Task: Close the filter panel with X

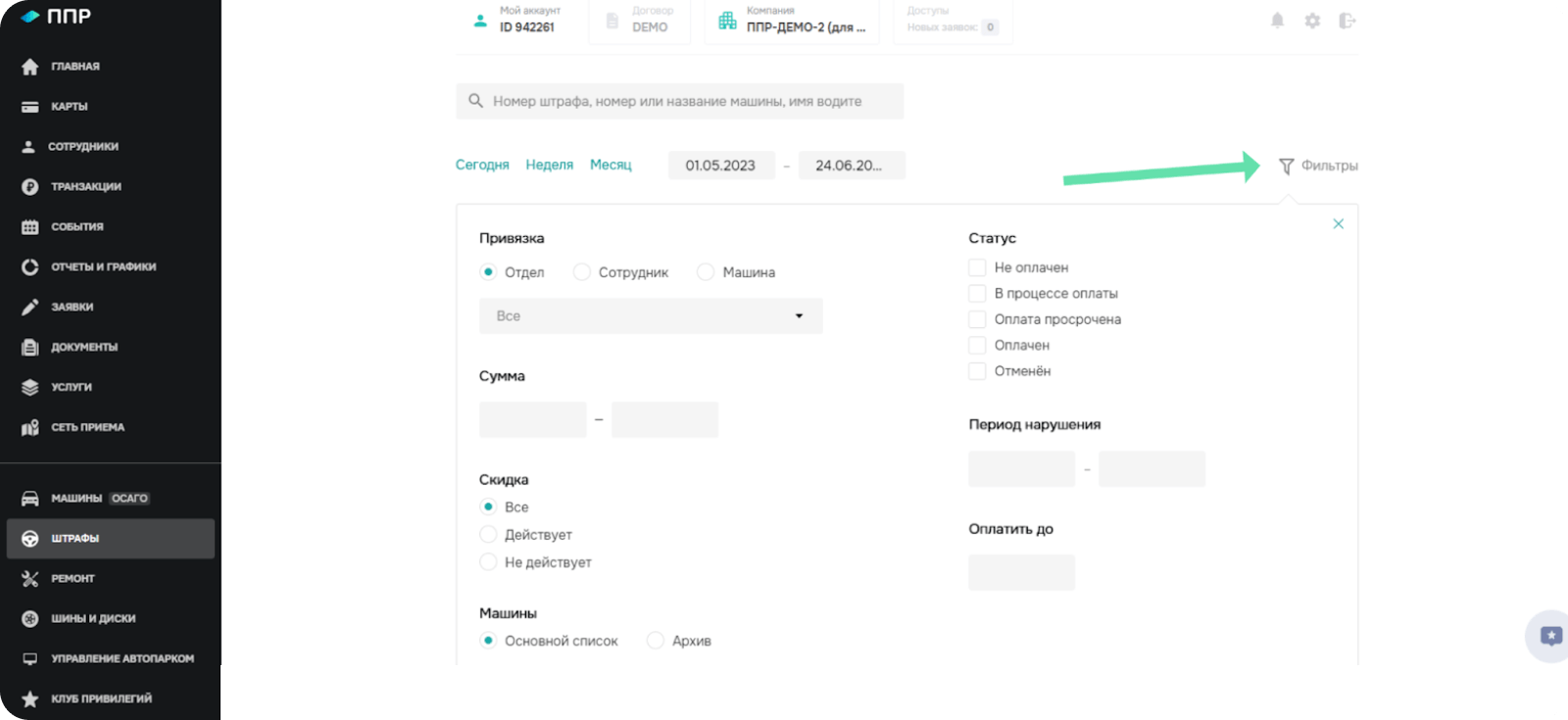Action: tap(1338, 224)
